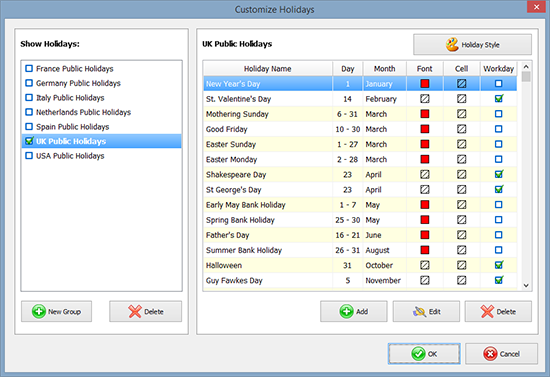Image resolution: width=550 pixels, height=377 pixels.
Task: Select Germany Public Holidays group label
Action: coord(78,83)
